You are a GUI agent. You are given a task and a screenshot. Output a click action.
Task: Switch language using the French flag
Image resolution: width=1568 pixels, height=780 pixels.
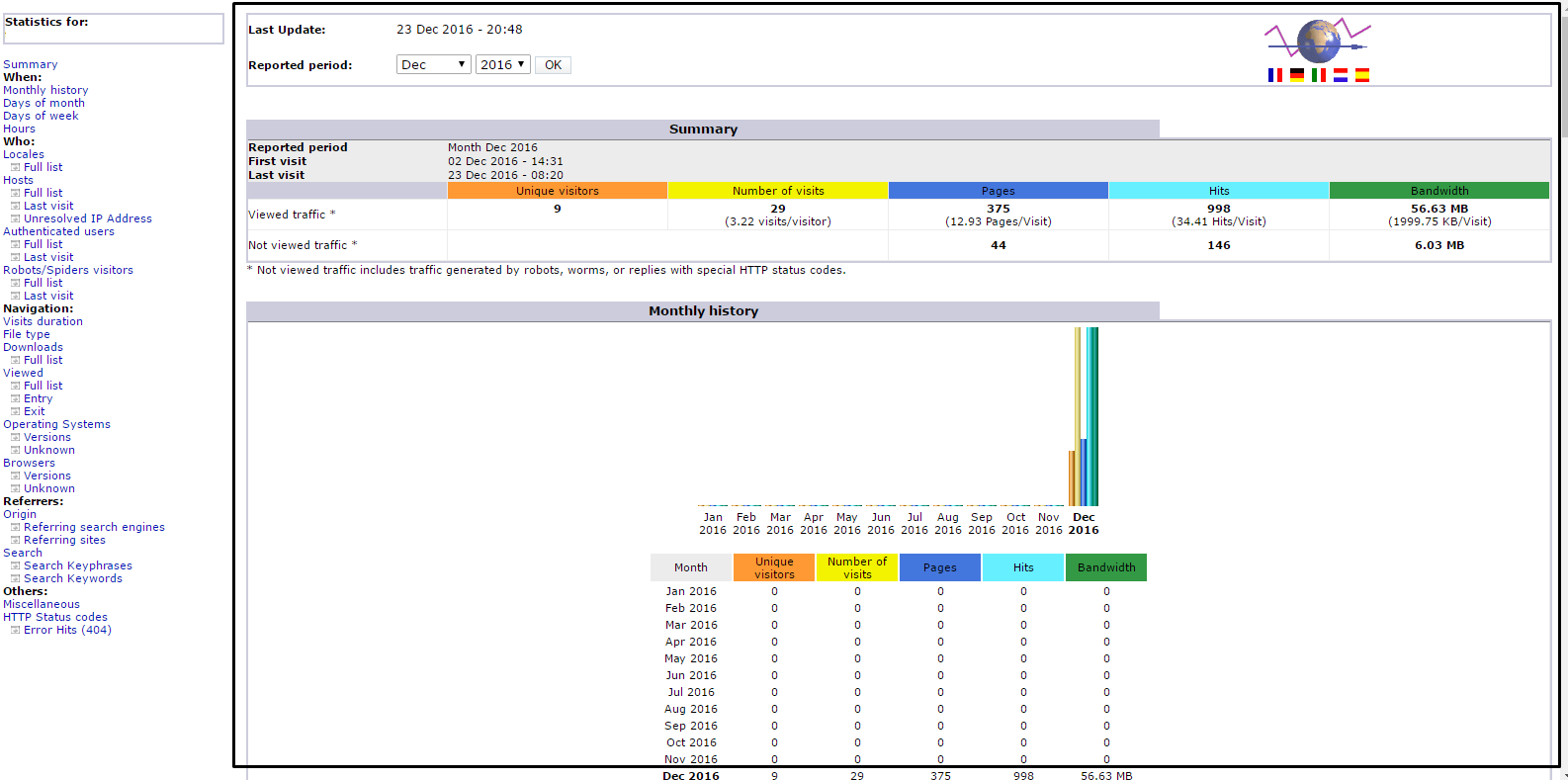tap(1274, 75)
